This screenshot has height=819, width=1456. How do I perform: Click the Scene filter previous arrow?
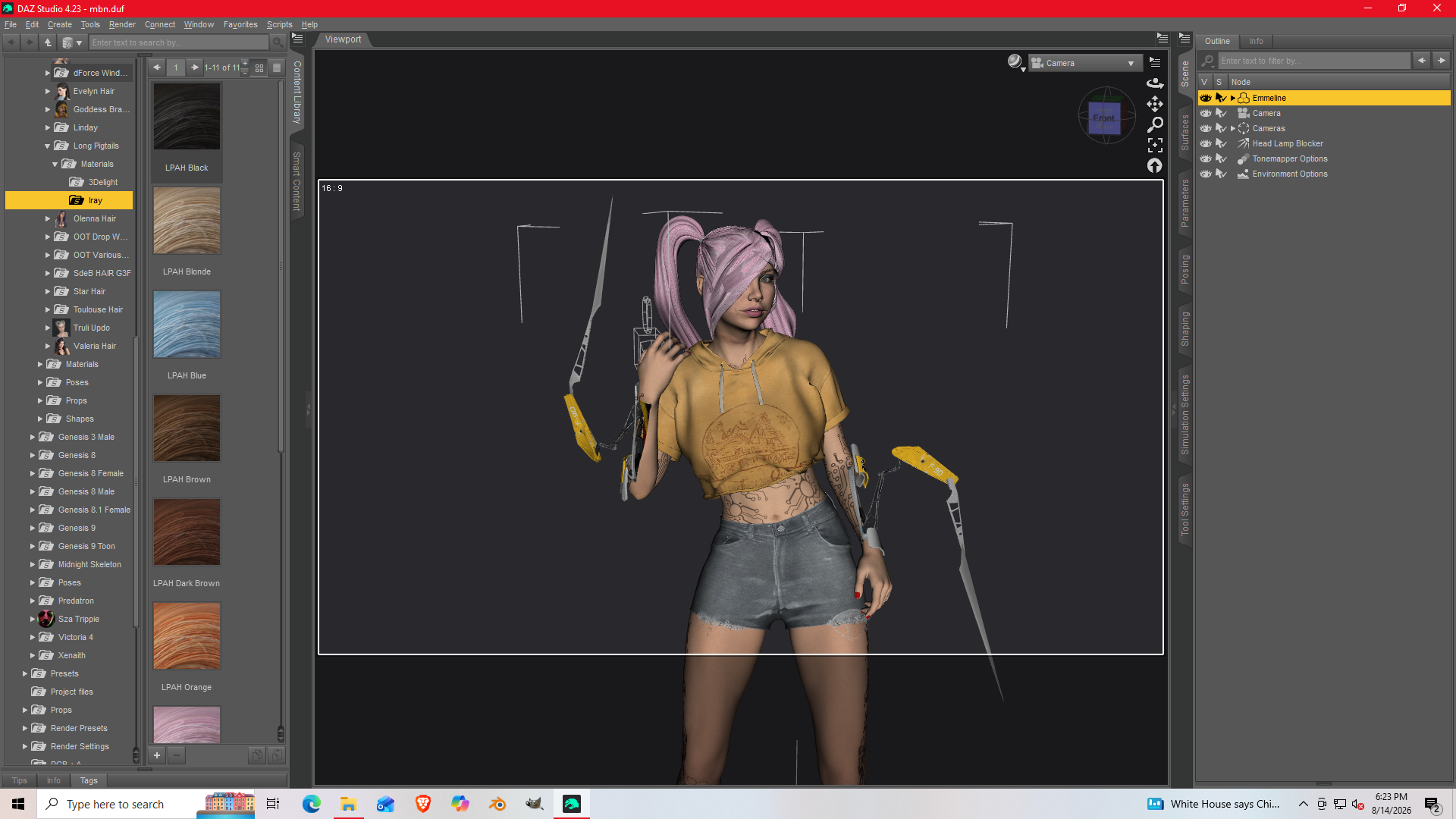pyautogui.click(x=1422, y=61)
